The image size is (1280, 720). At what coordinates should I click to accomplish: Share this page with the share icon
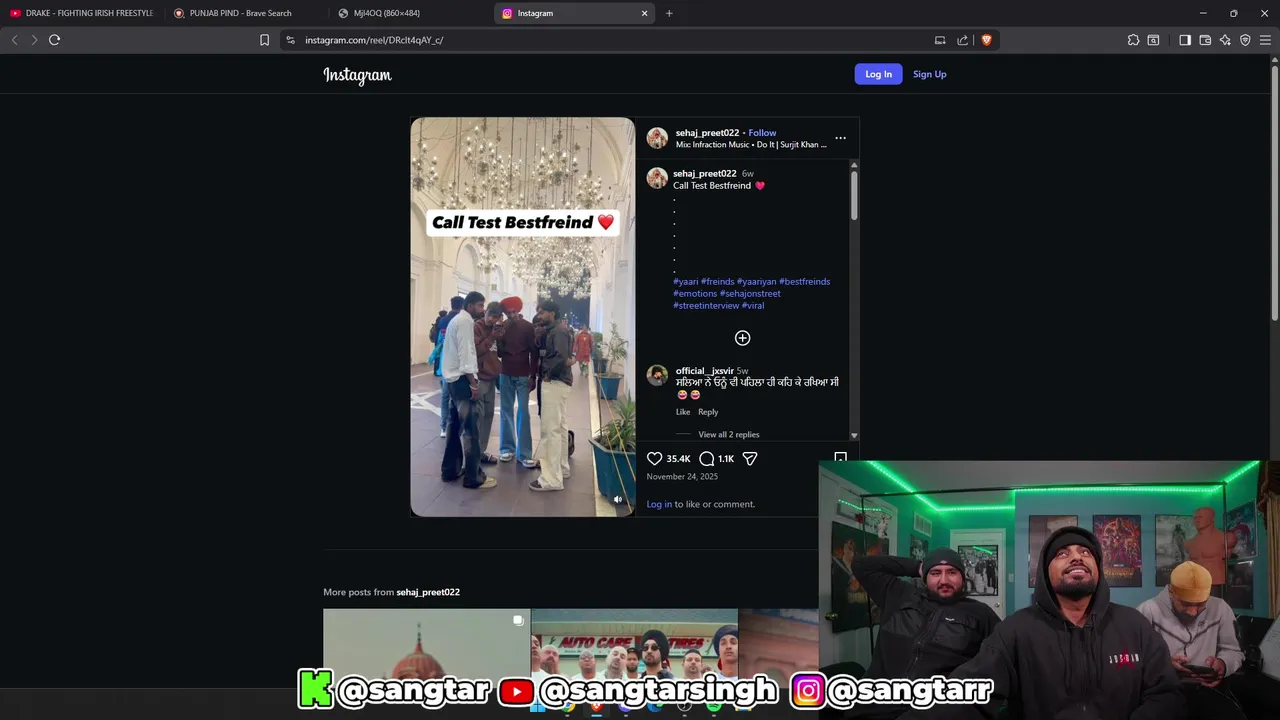point(962,40)
